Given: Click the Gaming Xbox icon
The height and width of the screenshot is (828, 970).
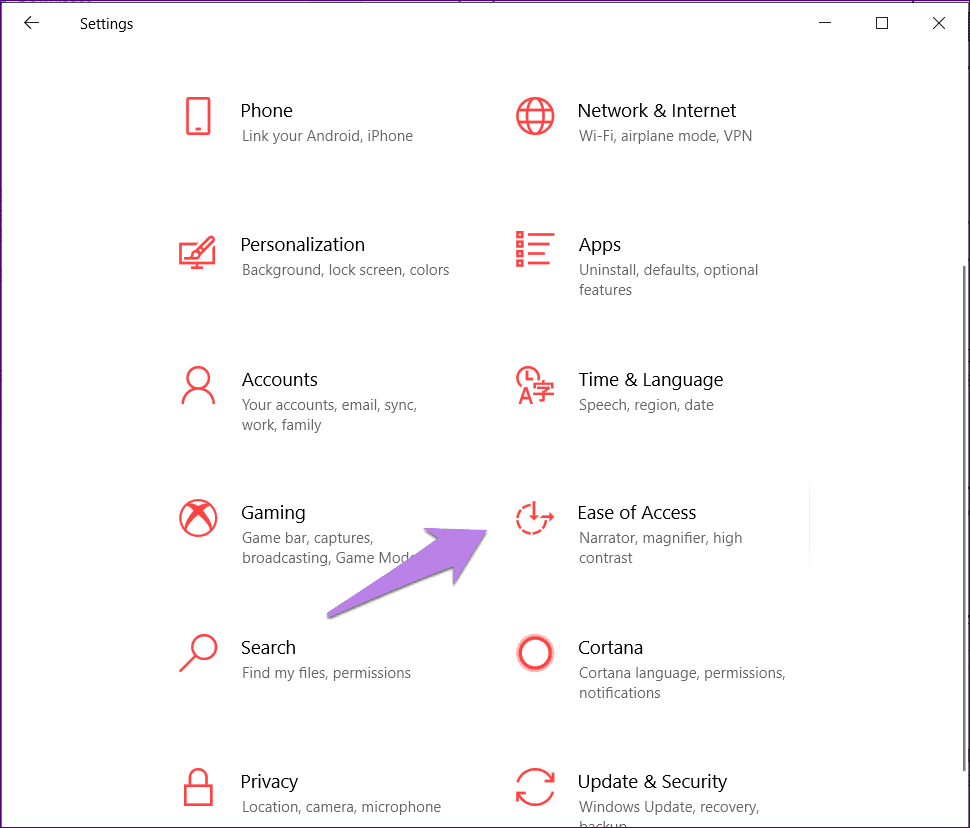Looking at the screenshot, I should (198, 518).
